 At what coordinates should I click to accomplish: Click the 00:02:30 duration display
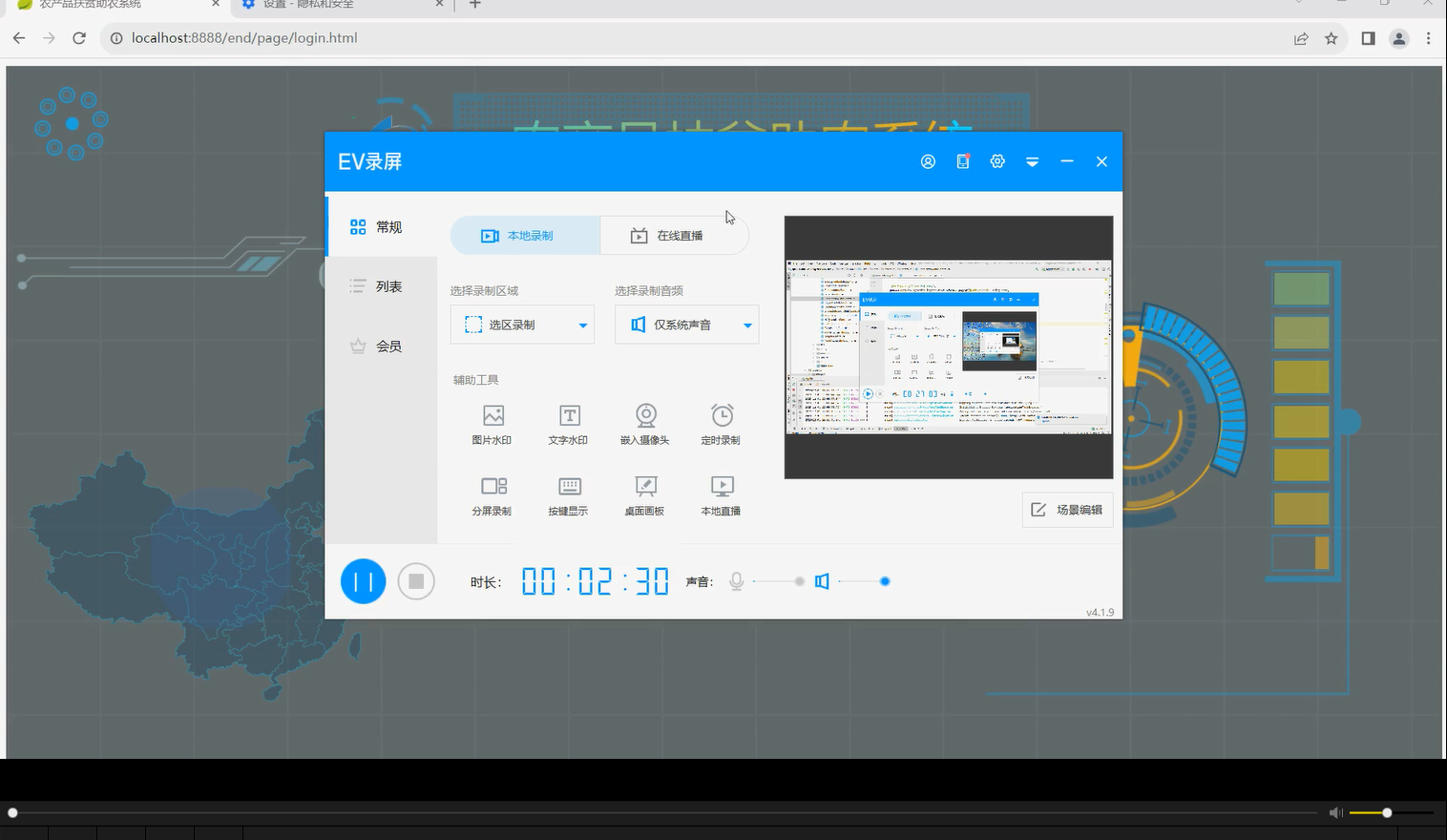pyautogui.click(x=596, y=581)
